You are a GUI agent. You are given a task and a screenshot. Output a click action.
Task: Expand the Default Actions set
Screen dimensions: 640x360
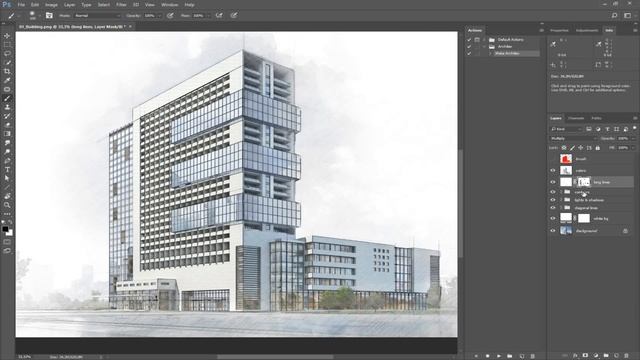(484, 40)
